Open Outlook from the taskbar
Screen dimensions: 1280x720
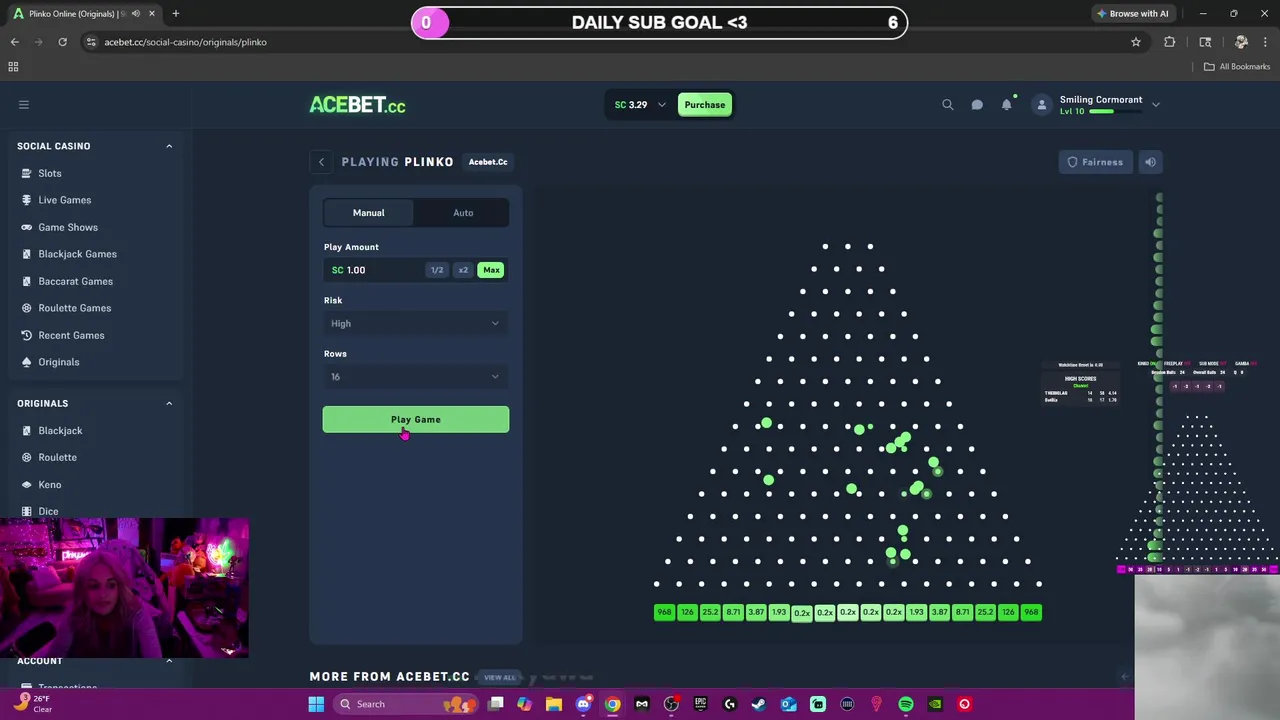pyautogui.click(x=788, y=704)
